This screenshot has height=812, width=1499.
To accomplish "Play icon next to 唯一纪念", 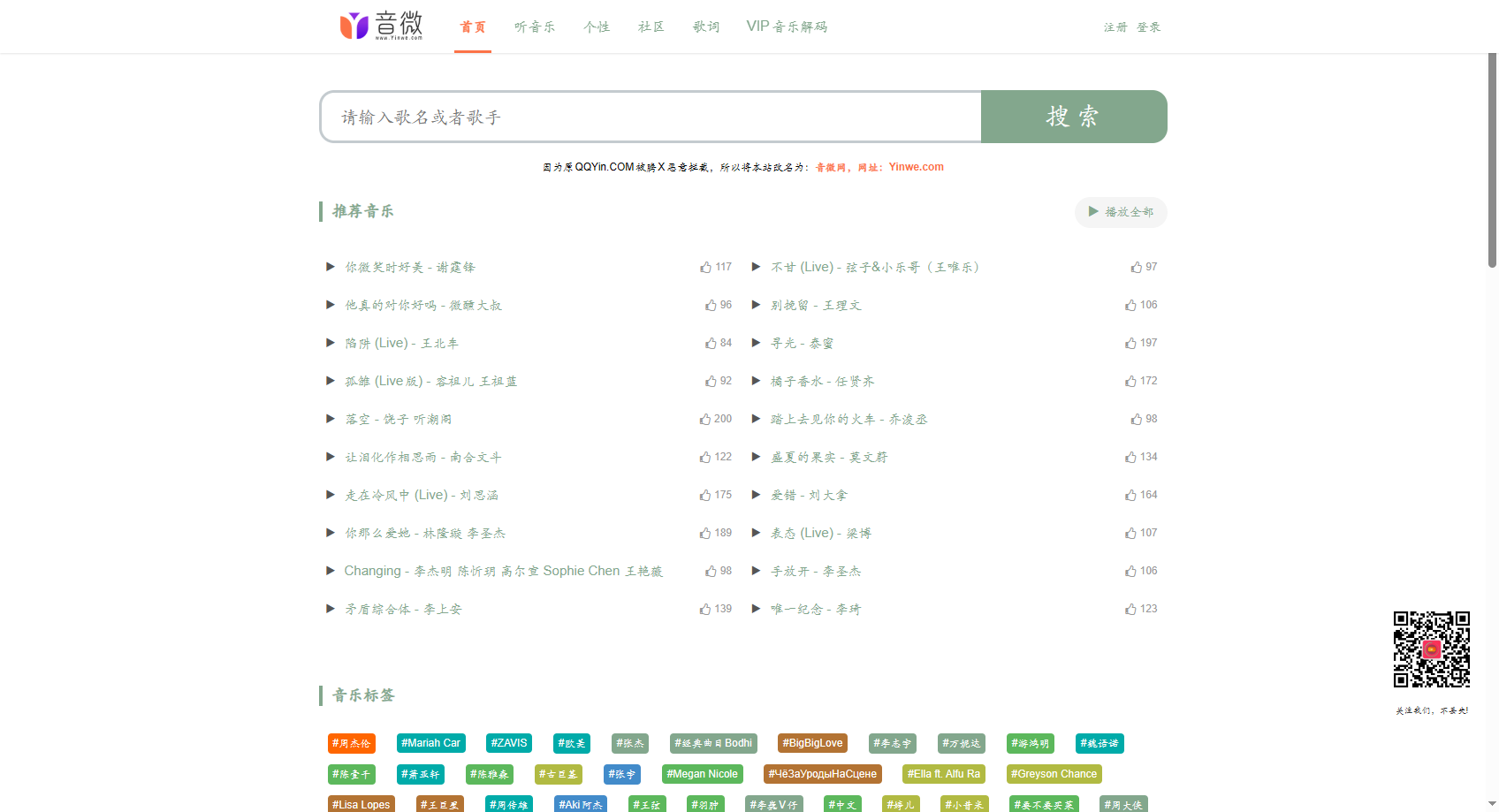I will (756, 609).
